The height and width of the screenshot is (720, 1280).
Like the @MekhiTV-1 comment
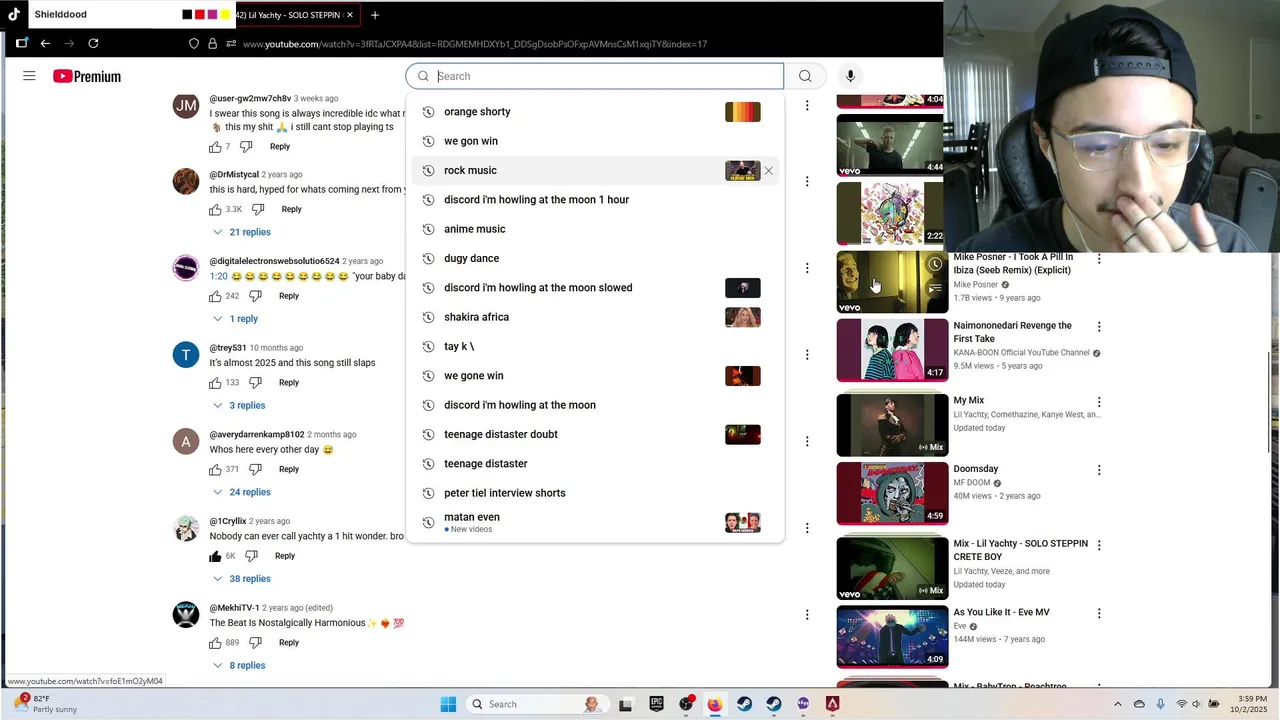pos(215,643)
